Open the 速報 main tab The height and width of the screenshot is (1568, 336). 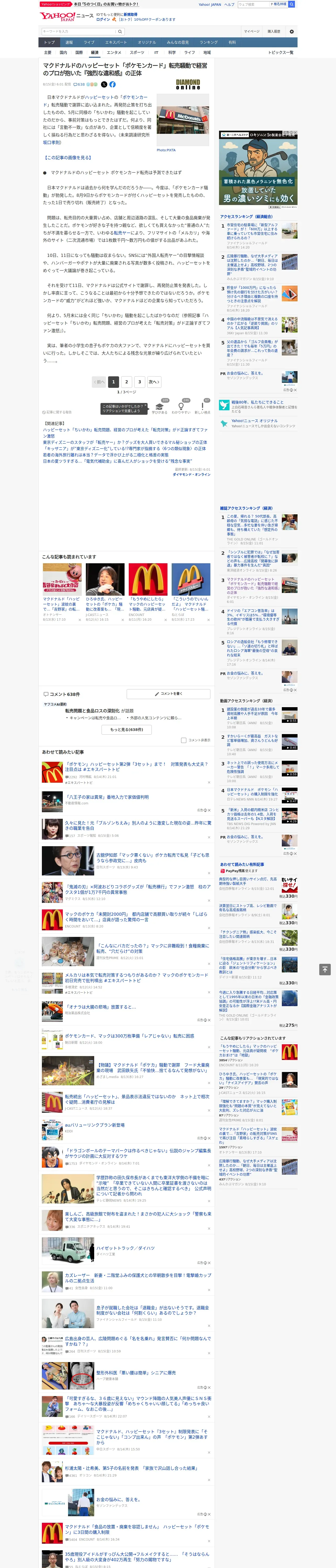(69, 43)
